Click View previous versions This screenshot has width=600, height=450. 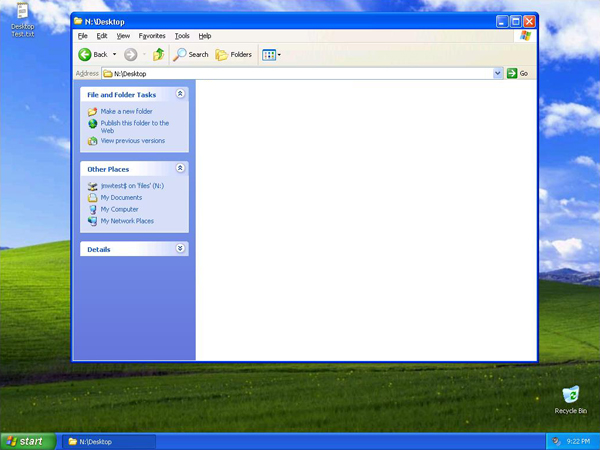pos(133,141)
